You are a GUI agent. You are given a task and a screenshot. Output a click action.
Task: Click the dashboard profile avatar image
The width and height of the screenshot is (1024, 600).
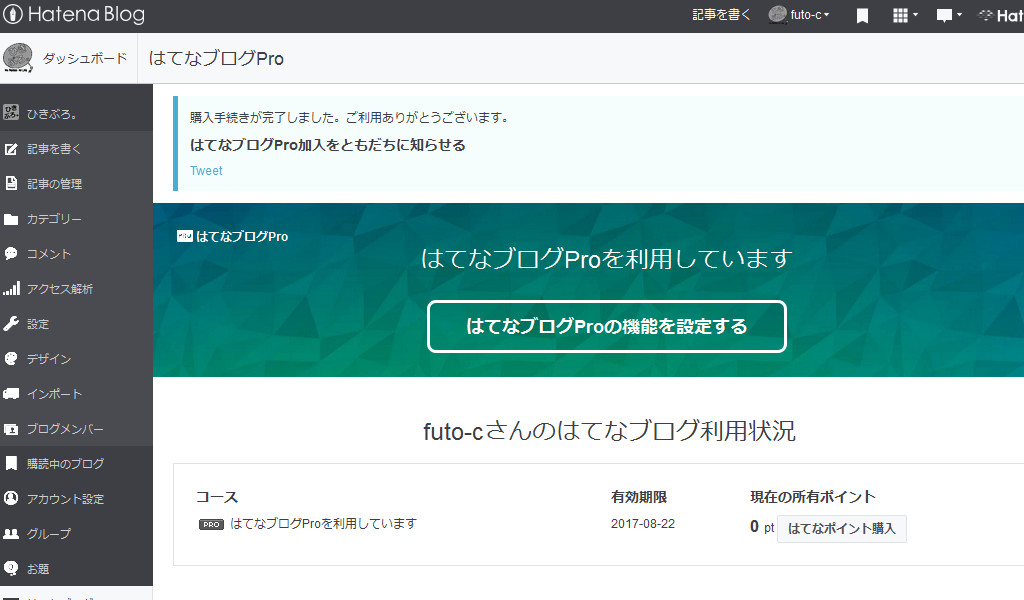pos(18,58)
